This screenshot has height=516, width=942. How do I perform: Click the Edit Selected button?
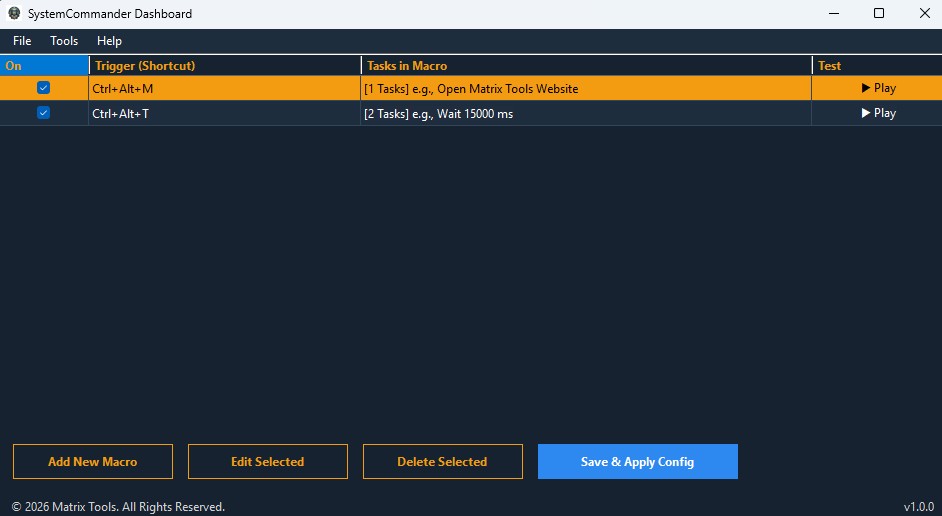pos(267,461)
